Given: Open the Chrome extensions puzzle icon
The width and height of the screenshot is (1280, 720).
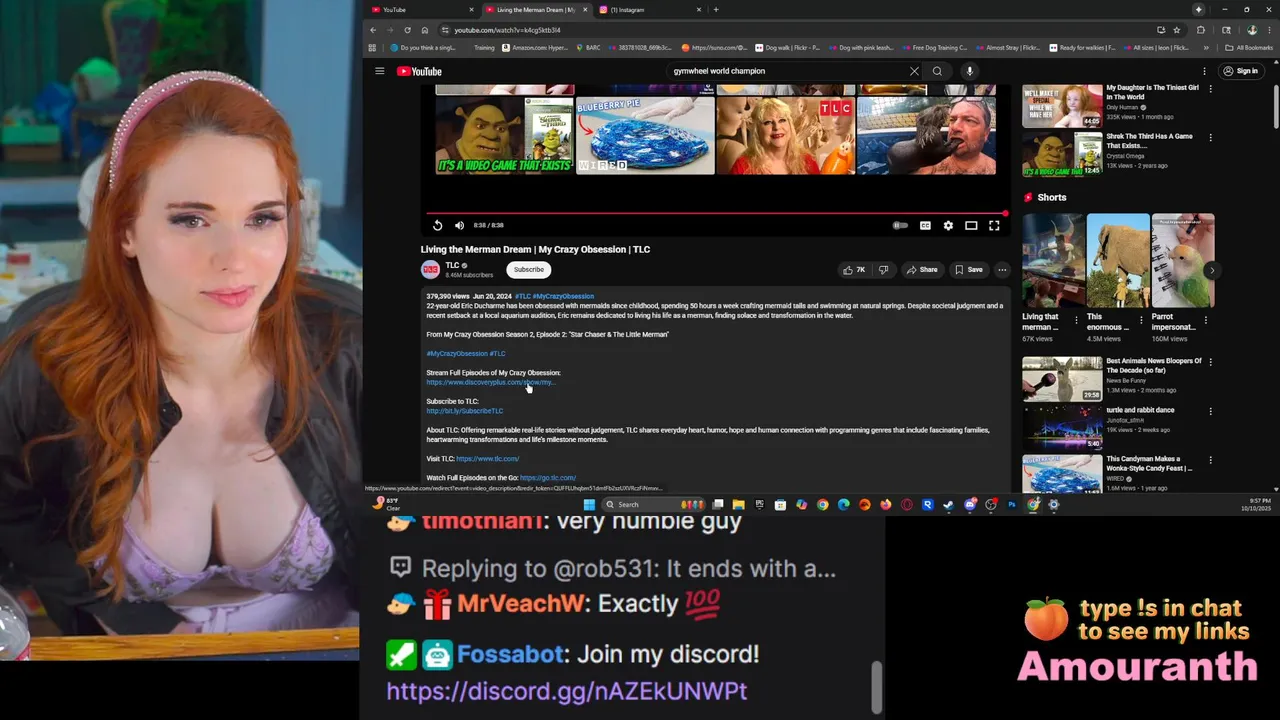Looking at the screenshot, I should pyautogui.click(x=1200, y=30).
